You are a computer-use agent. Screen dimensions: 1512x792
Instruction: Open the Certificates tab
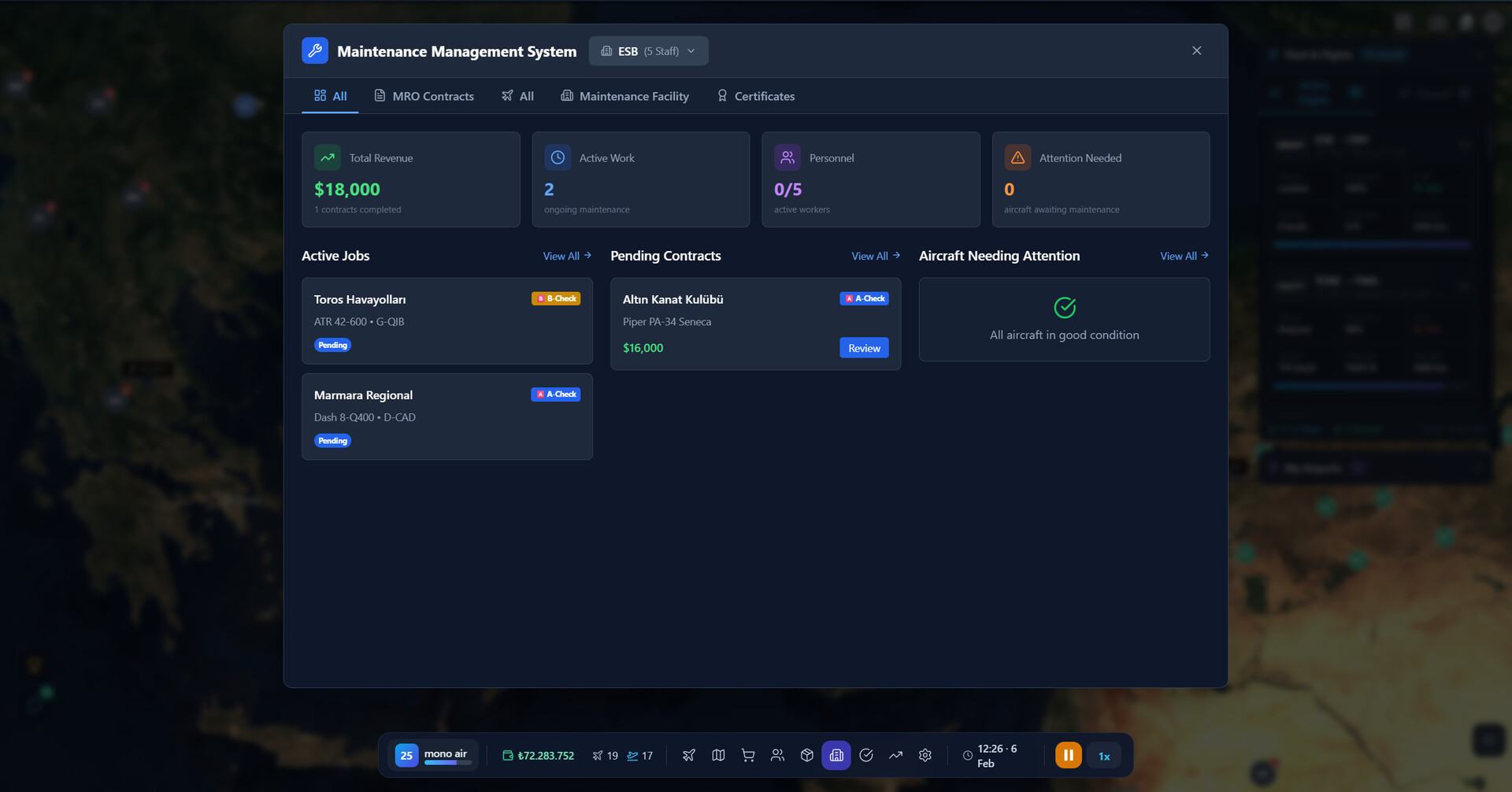[755, 96]
